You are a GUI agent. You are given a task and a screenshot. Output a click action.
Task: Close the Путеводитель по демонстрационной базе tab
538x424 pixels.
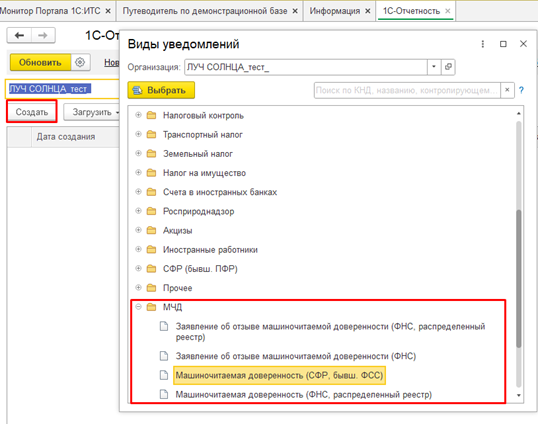click(x=295, y=11)
